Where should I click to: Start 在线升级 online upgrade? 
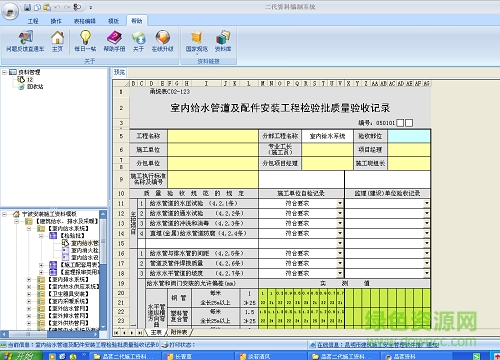163,41
